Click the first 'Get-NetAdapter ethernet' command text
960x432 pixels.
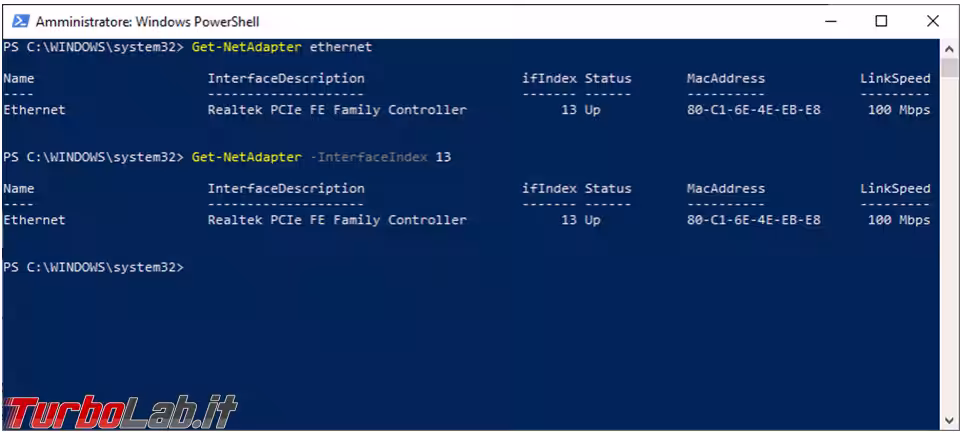click(281, 47)
